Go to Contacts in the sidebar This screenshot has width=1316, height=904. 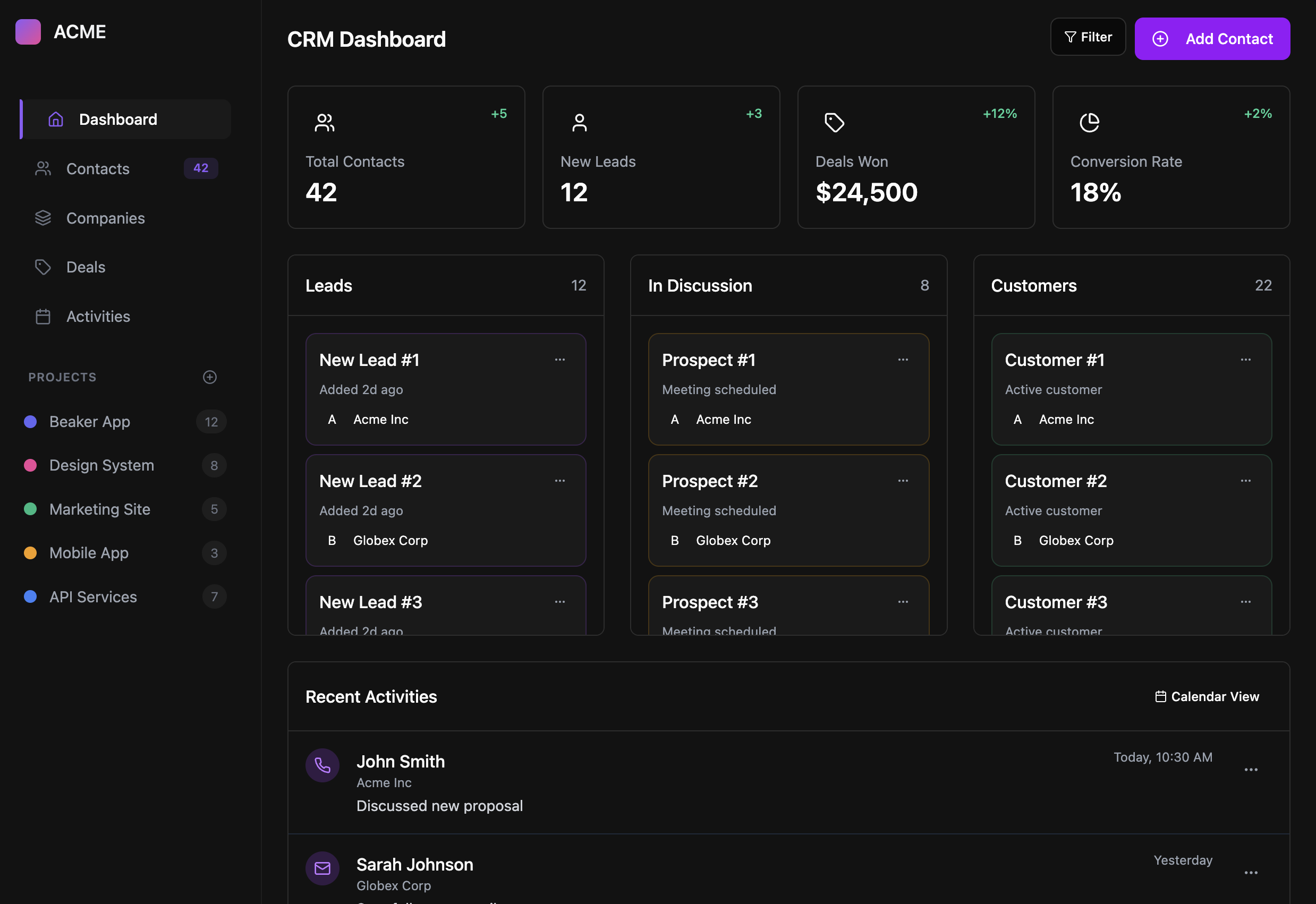[x=98, y=169]
